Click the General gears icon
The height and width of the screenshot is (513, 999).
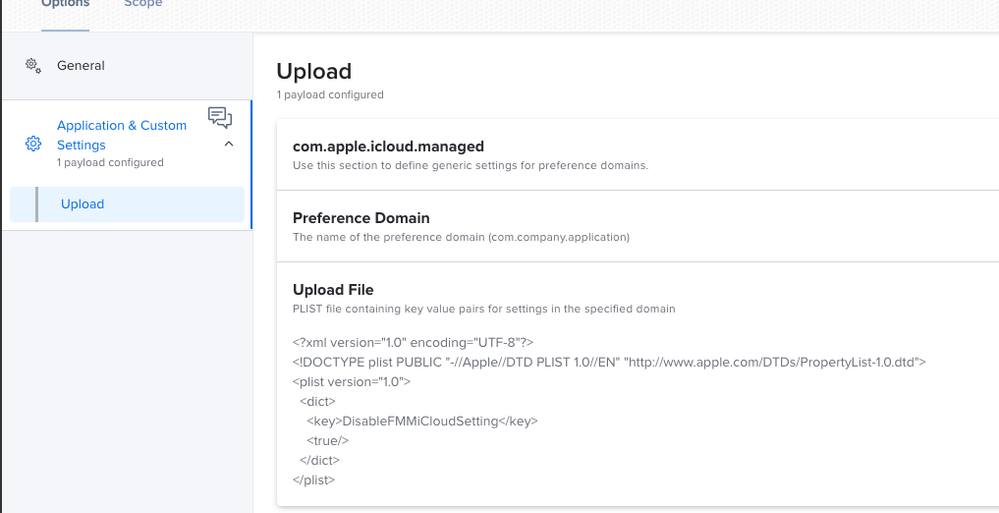(33, 66)
